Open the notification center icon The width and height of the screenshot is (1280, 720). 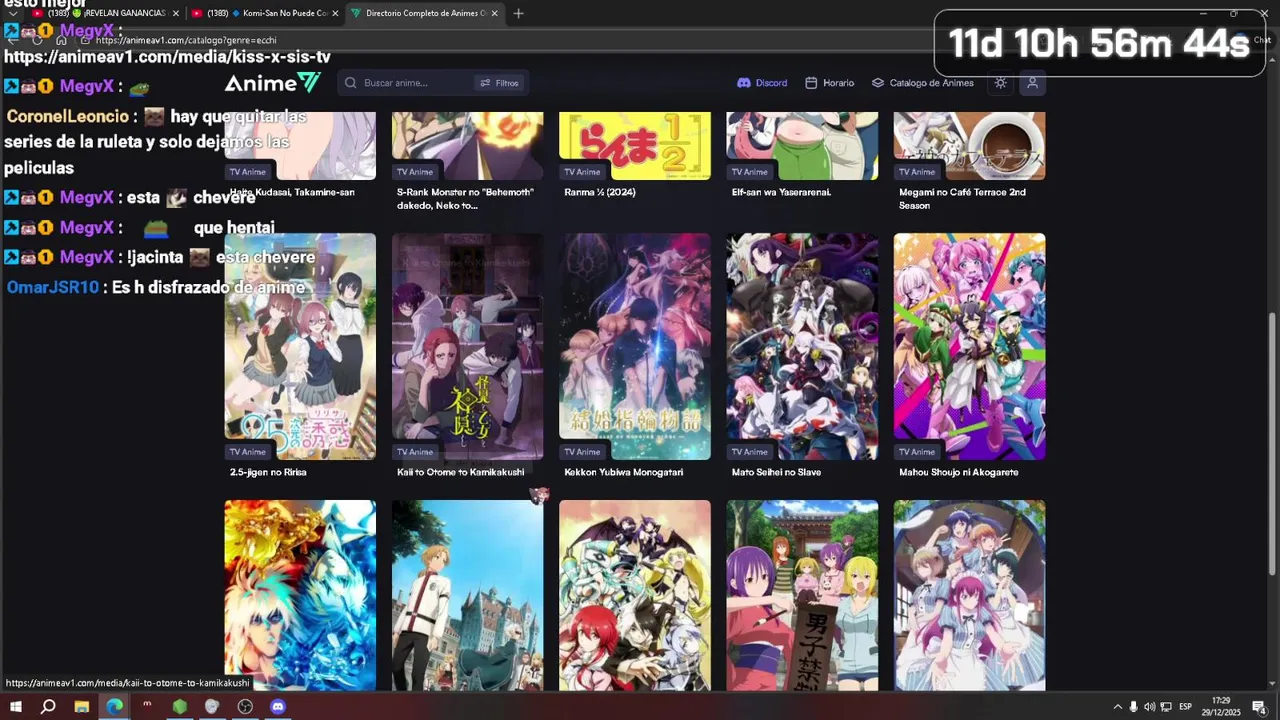point(1259,707)
